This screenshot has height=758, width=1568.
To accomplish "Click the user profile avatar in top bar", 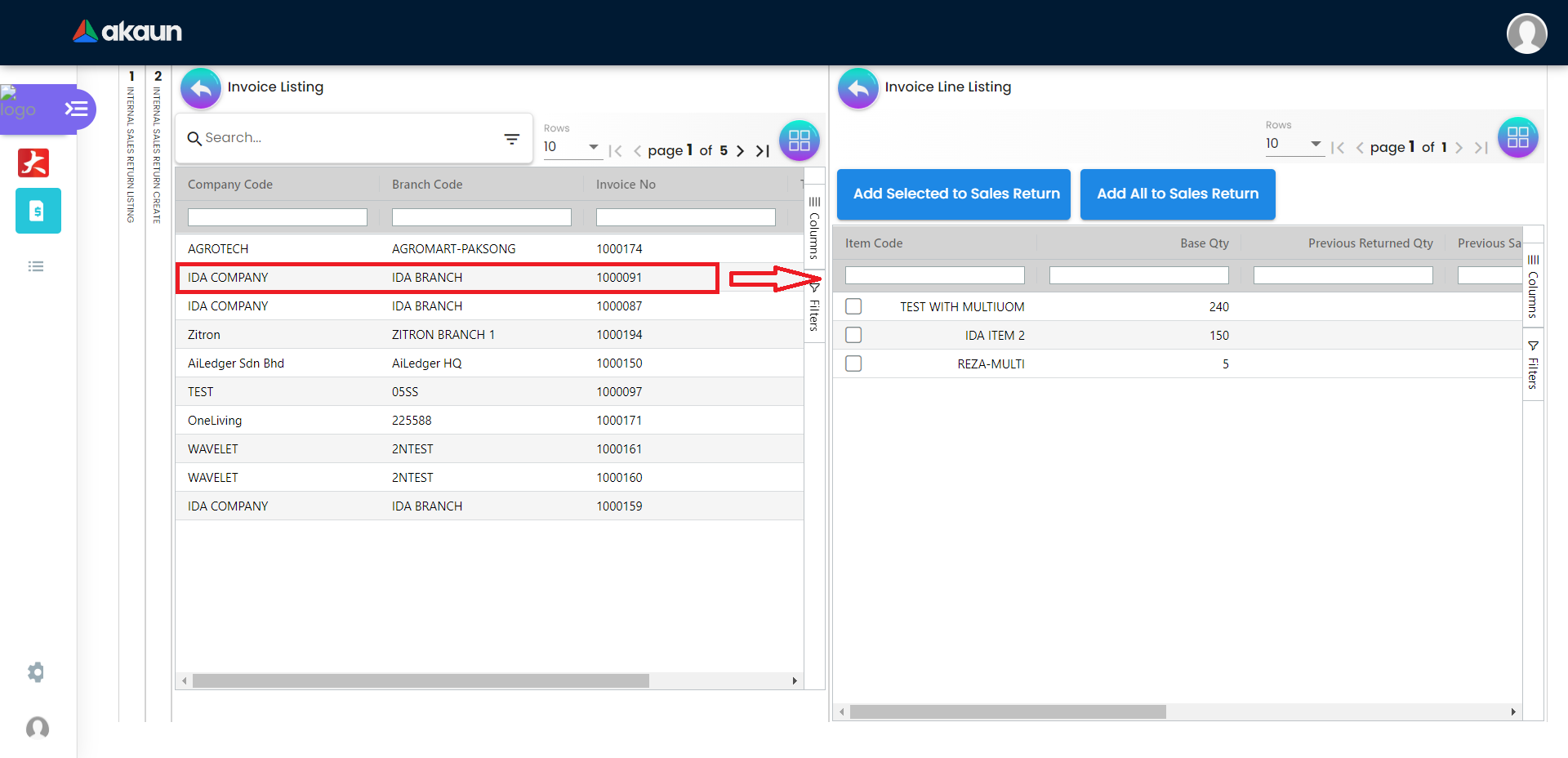I will 1526,33.
